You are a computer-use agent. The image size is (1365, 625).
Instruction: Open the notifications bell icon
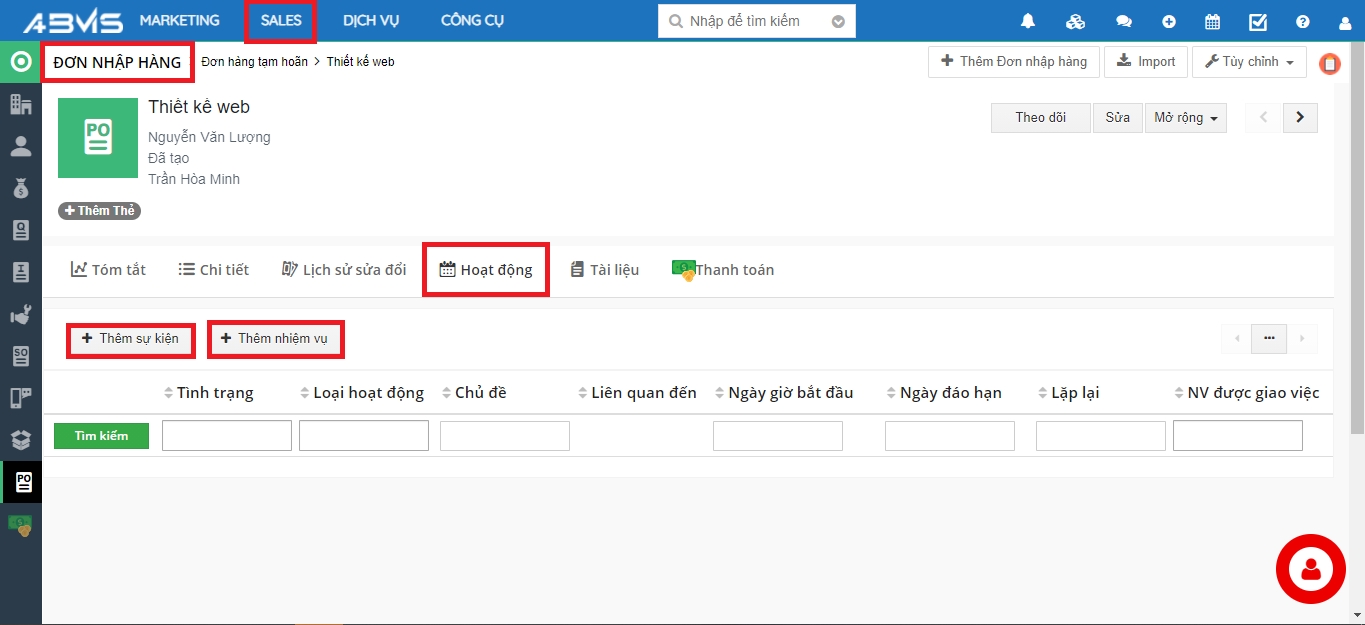(x=1027, y=21)
